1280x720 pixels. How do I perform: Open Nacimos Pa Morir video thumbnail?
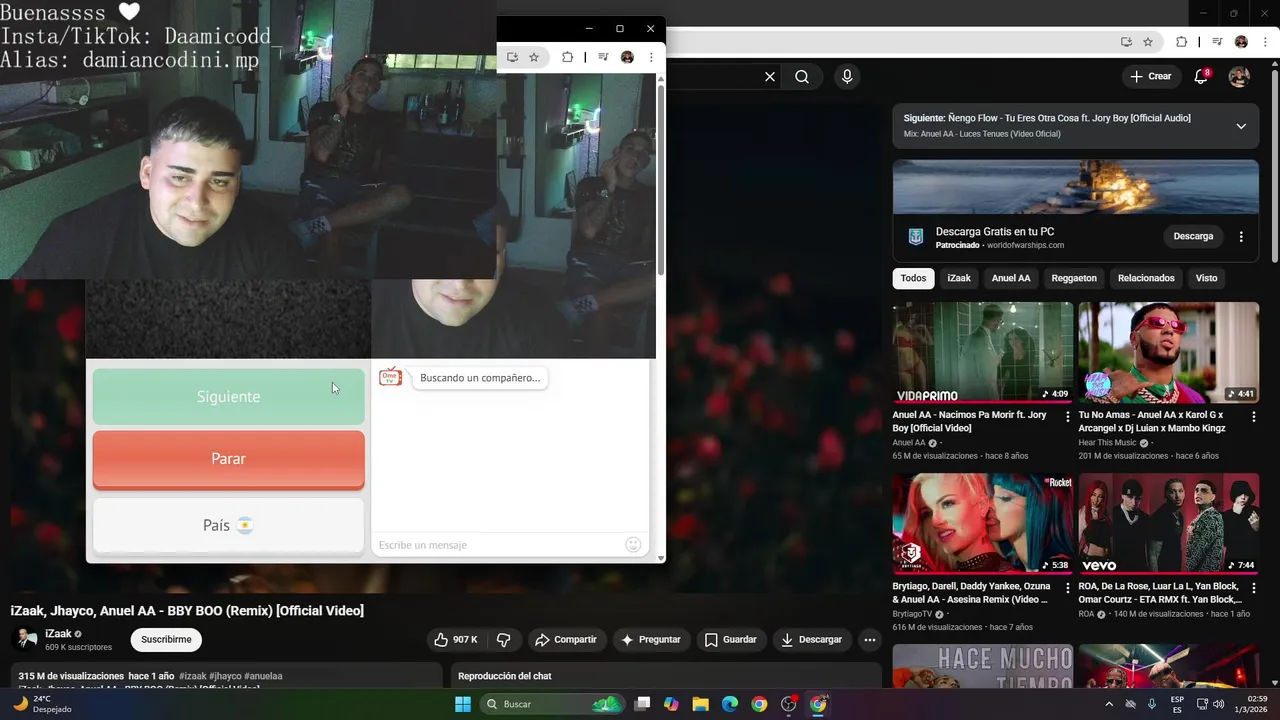[x=983, y=352]
